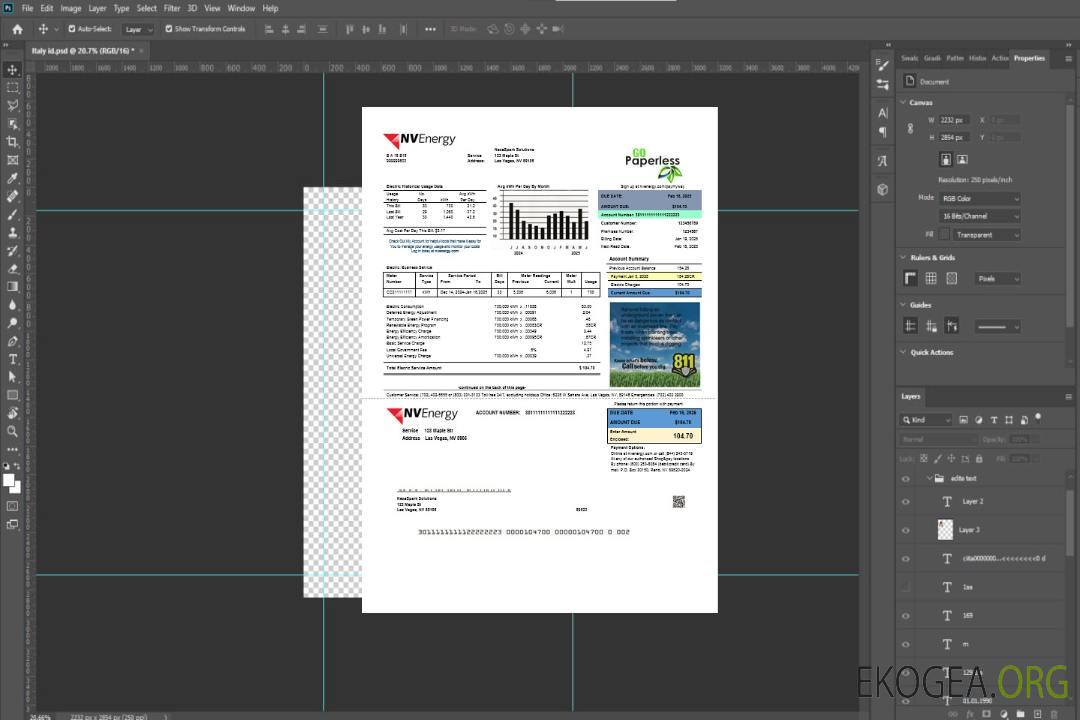The width and height of the screenshot is (1080, 720).
Task: Open the layer filter Kind dropdown
Action: (926, 420)
